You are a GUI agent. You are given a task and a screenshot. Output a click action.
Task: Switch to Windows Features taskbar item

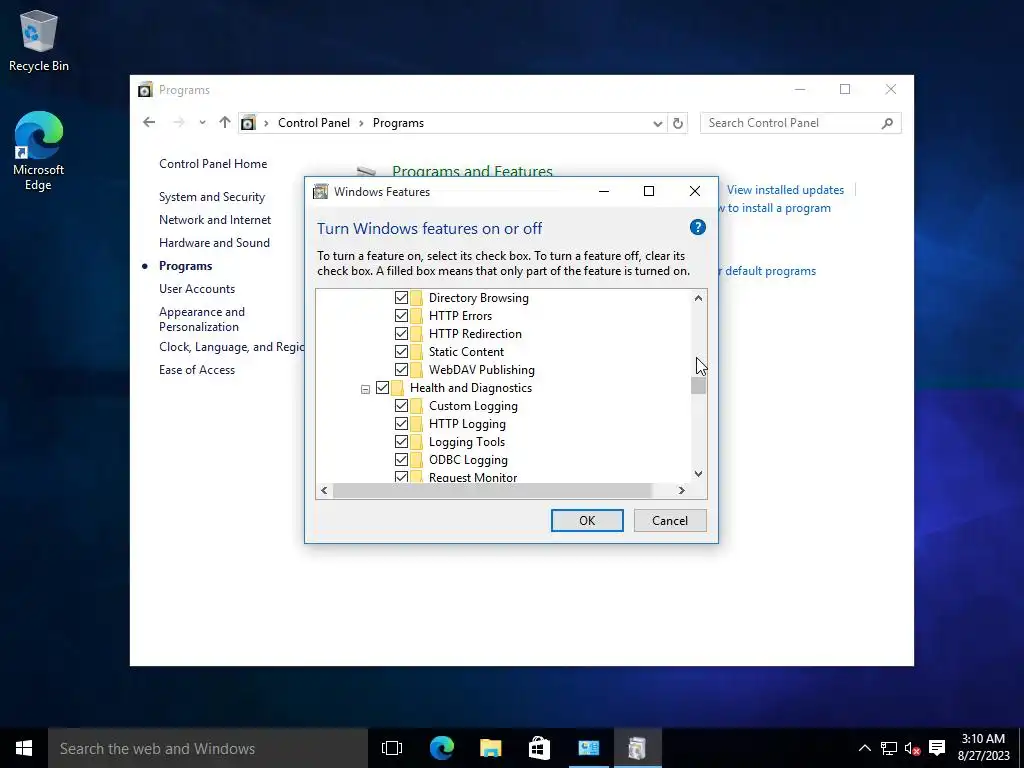[637, 748]
